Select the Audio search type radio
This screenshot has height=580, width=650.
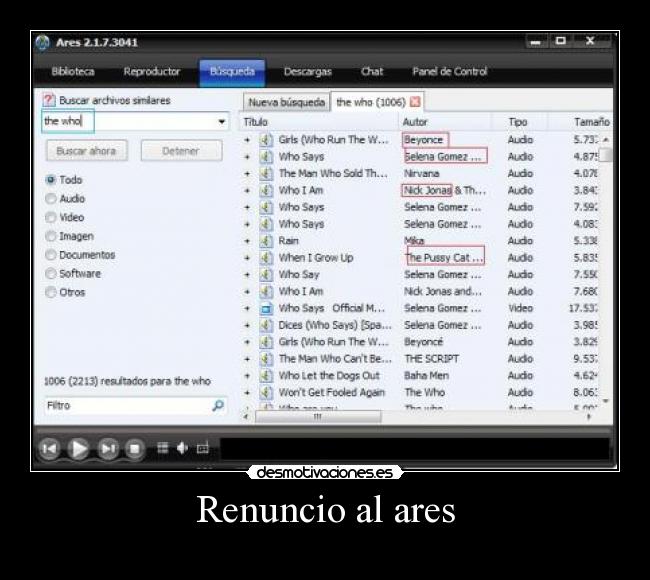click(x=51, y=199)
